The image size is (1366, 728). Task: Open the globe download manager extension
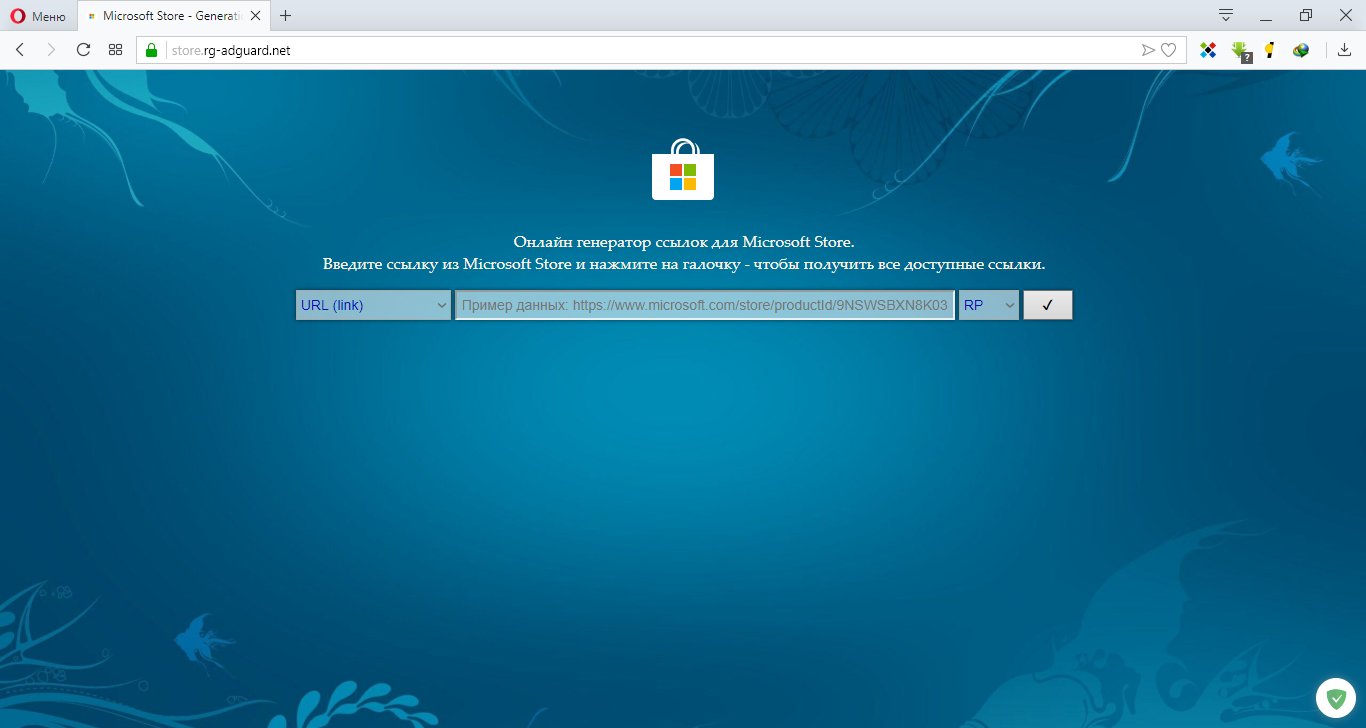coord(1301,50)
